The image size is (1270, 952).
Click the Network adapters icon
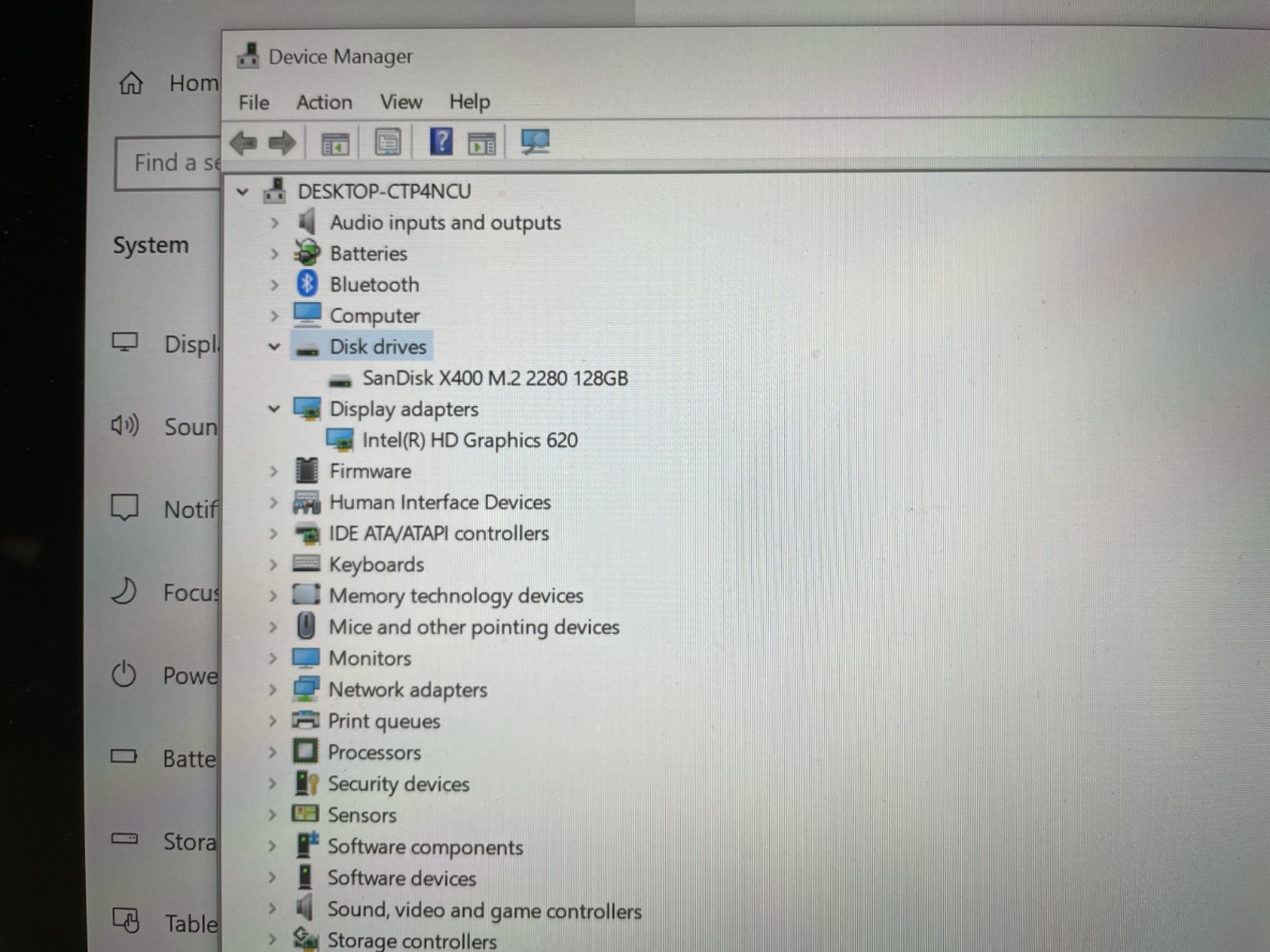coord(306,689)
